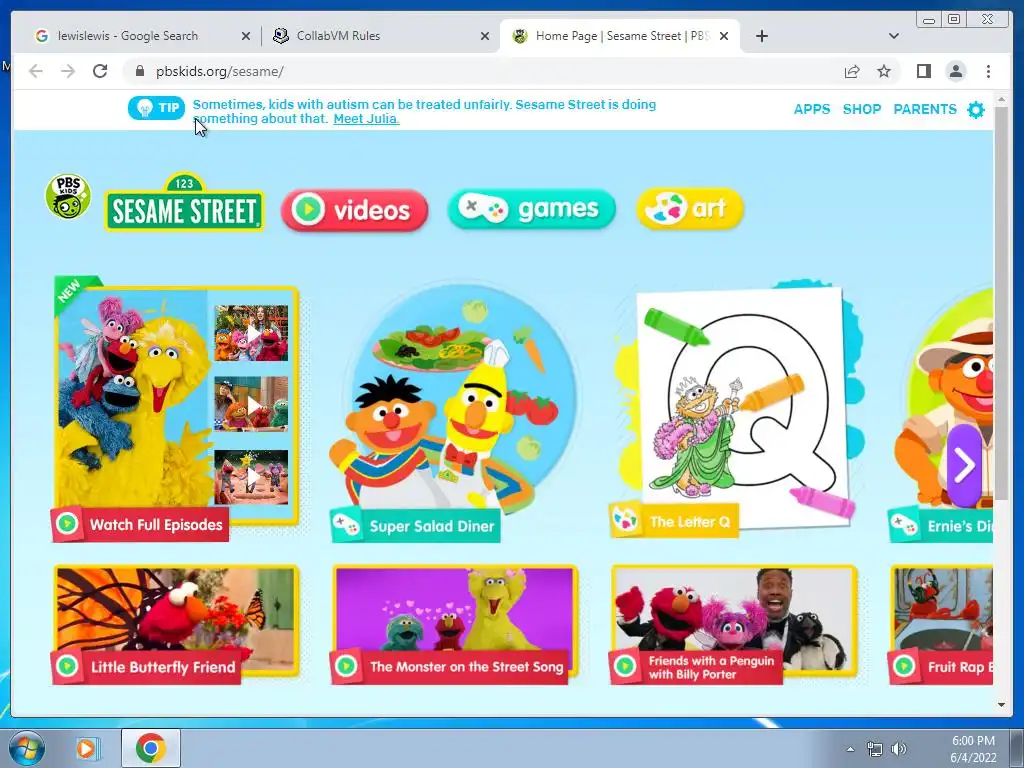The image size is (1024, 768).
Task: Go back with the browser back arrow
Action: pos(36,71)
